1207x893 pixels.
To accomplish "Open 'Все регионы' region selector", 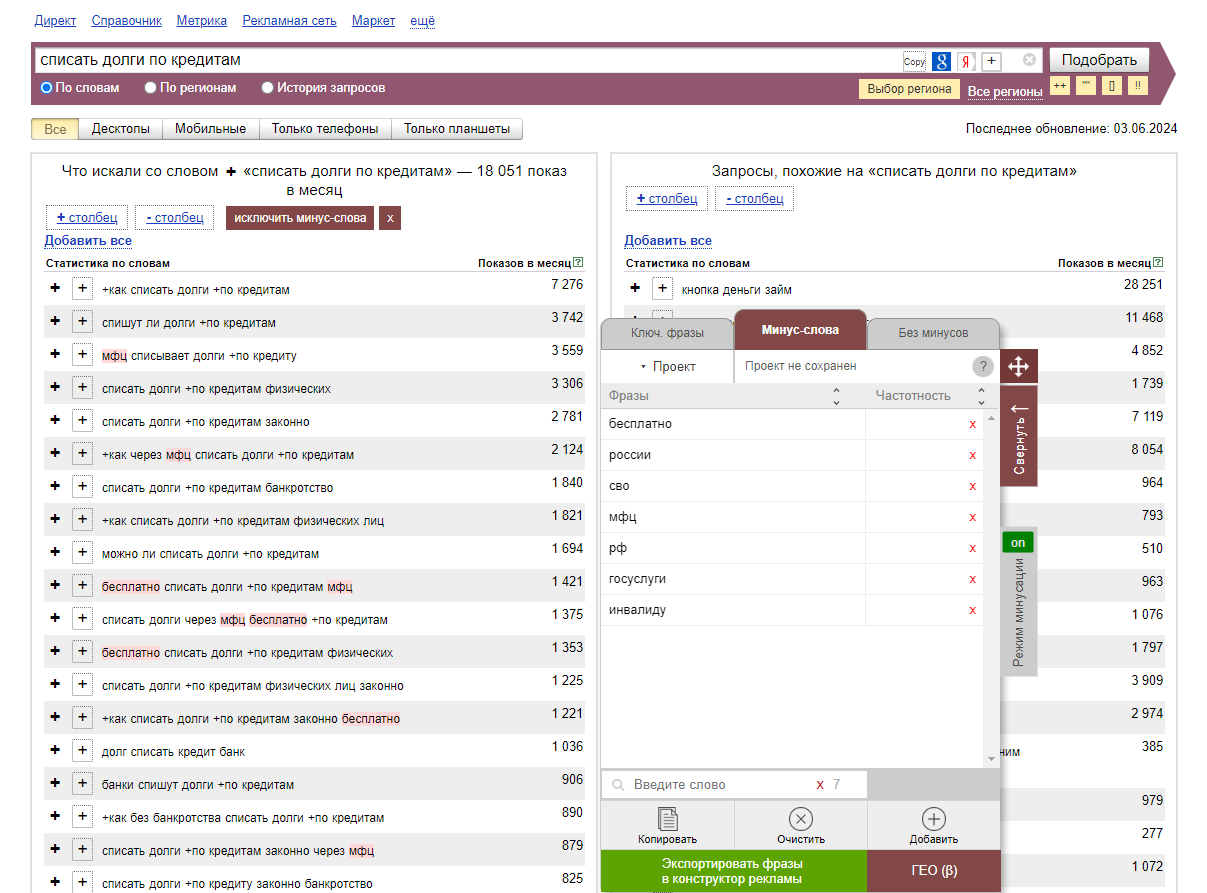I will [1005, 92].
